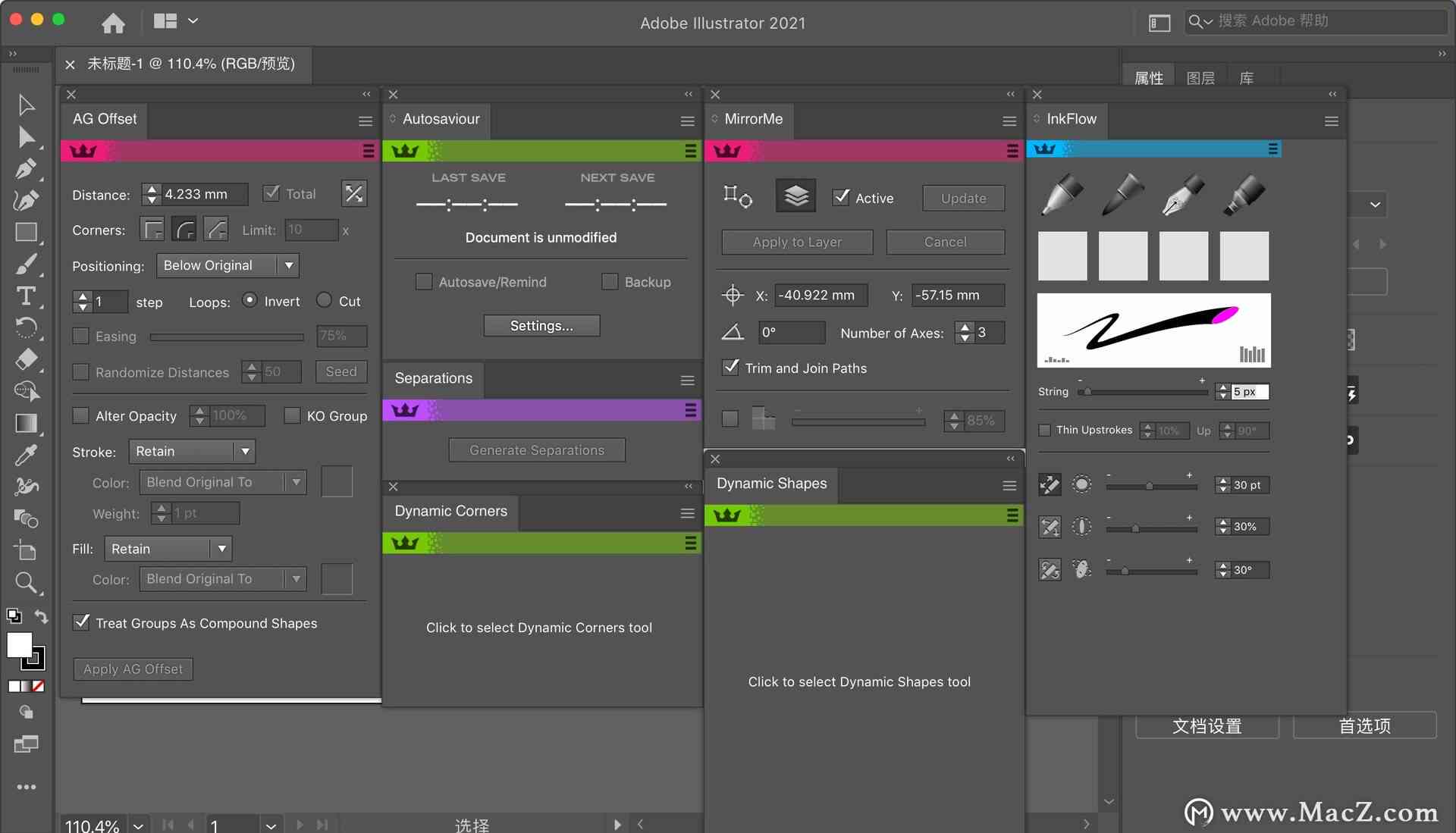
Task: Click the Home icon in title bar
Action: tap(113, 23)
